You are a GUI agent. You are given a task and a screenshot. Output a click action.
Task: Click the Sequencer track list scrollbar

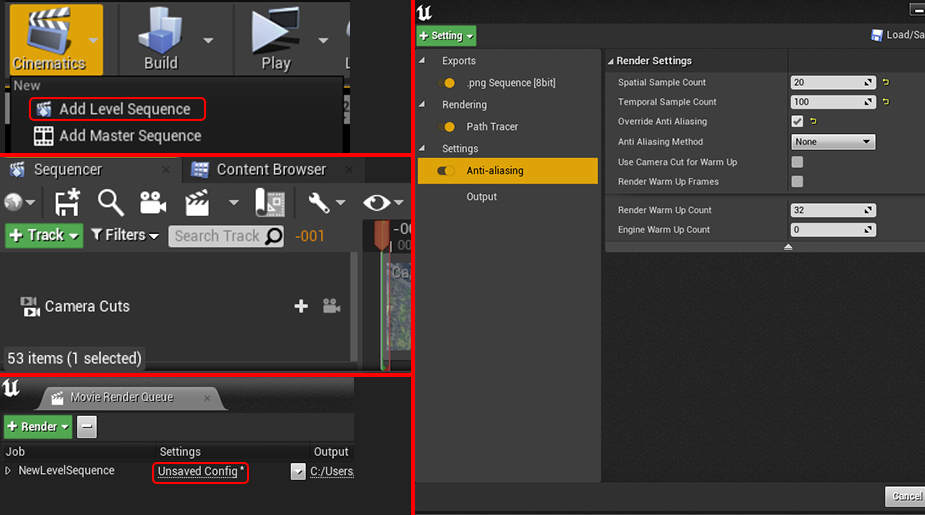(x=354, y=306)
